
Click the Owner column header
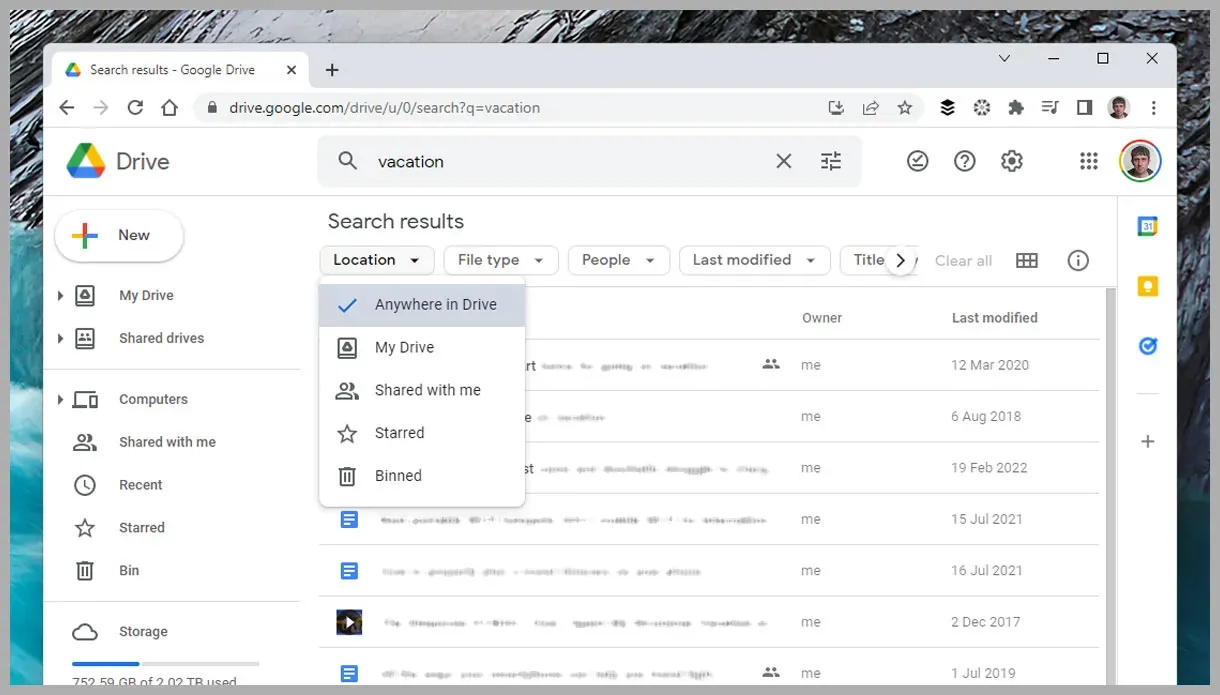click(822, 318)
